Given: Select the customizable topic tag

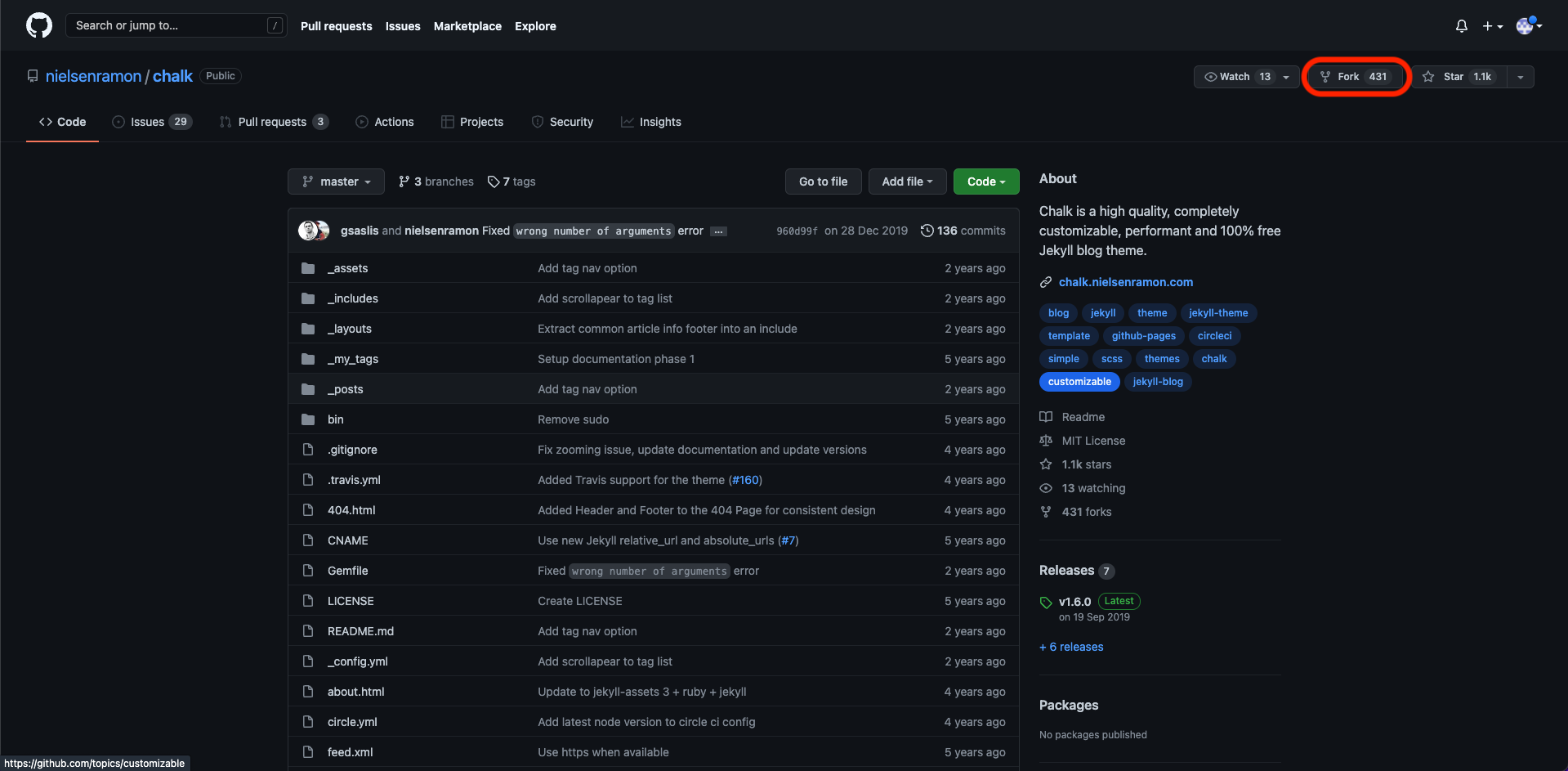Looking at the screenshot, I should coord(1079,382).
